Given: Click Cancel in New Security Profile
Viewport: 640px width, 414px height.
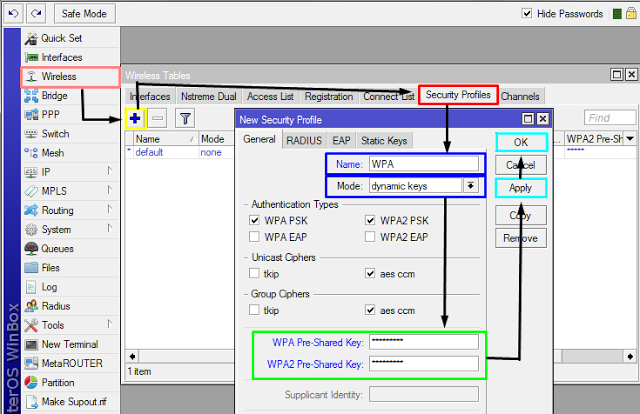Looking at the screenshot, I should (x=521, y=165).
